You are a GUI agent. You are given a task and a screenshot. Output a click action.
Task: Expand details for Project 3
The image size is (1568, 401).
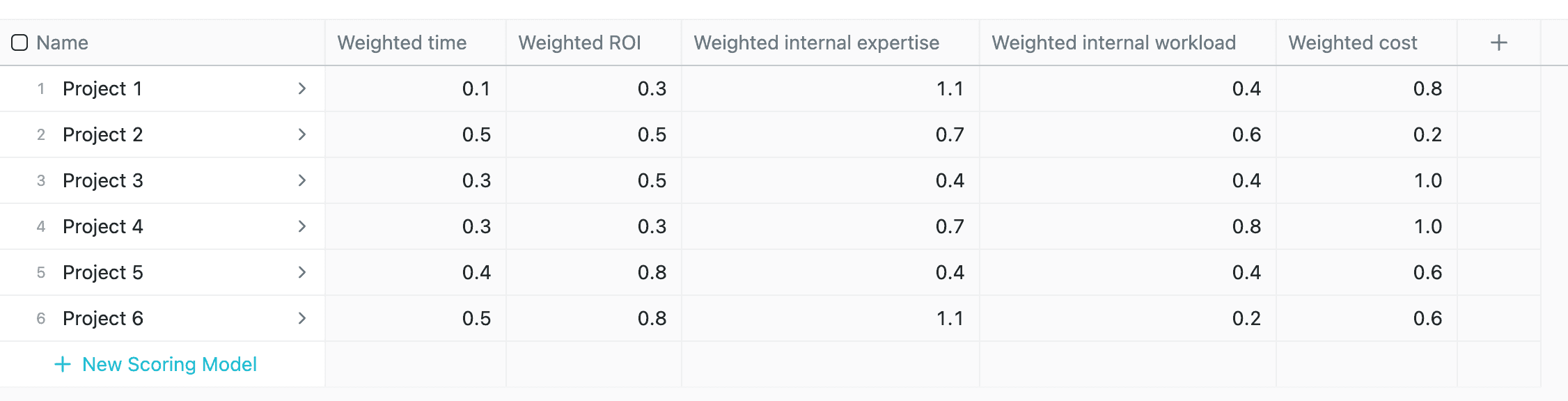(x=302, y=180)
